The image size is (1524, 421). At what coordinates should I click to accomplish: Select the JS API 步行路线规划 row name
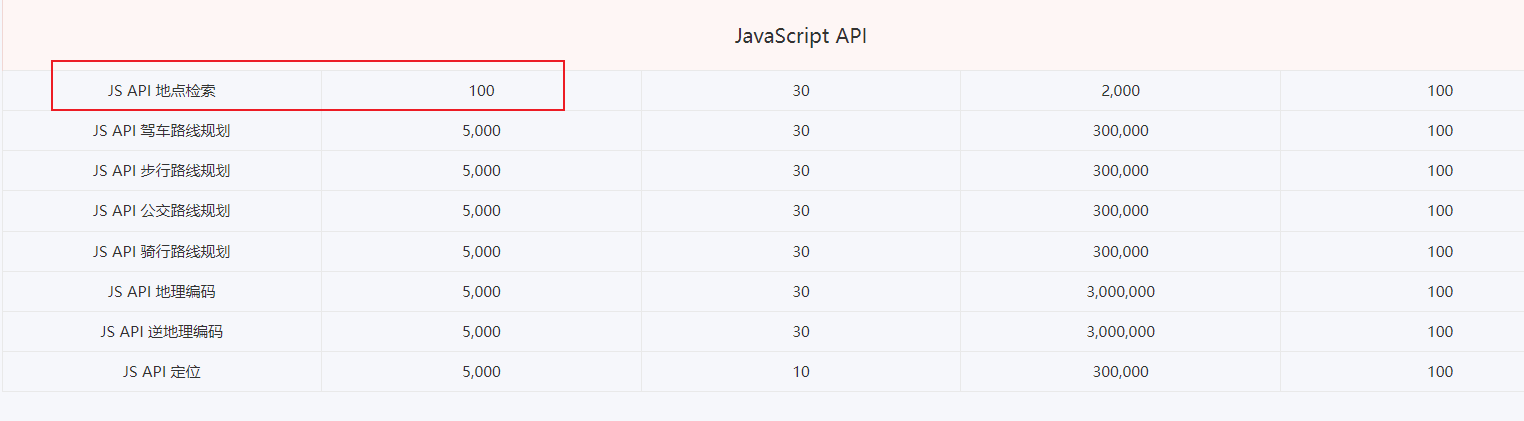(162, 170)
